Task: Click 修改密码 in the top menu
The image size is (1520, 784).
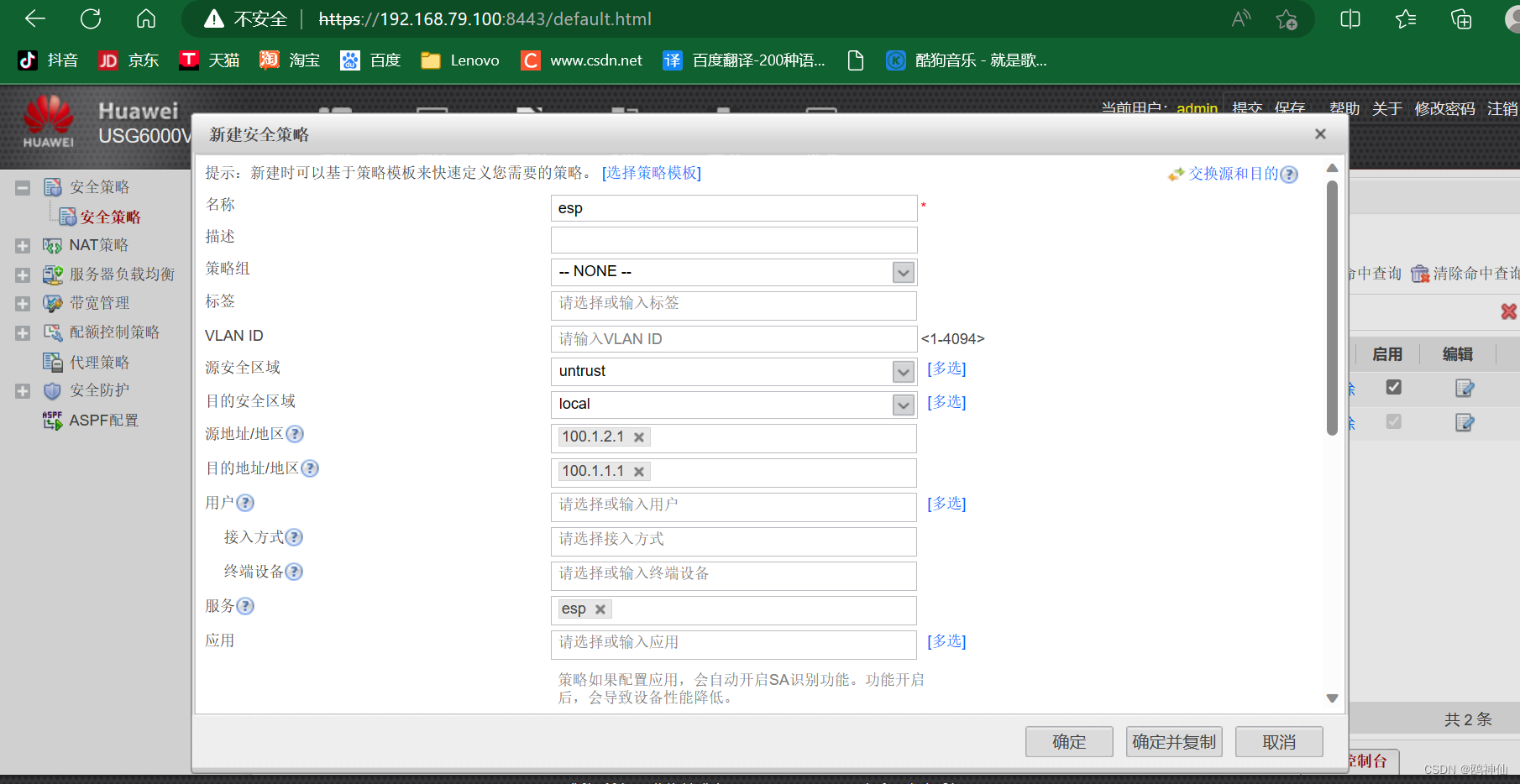Action: (x=1444, y=108)
